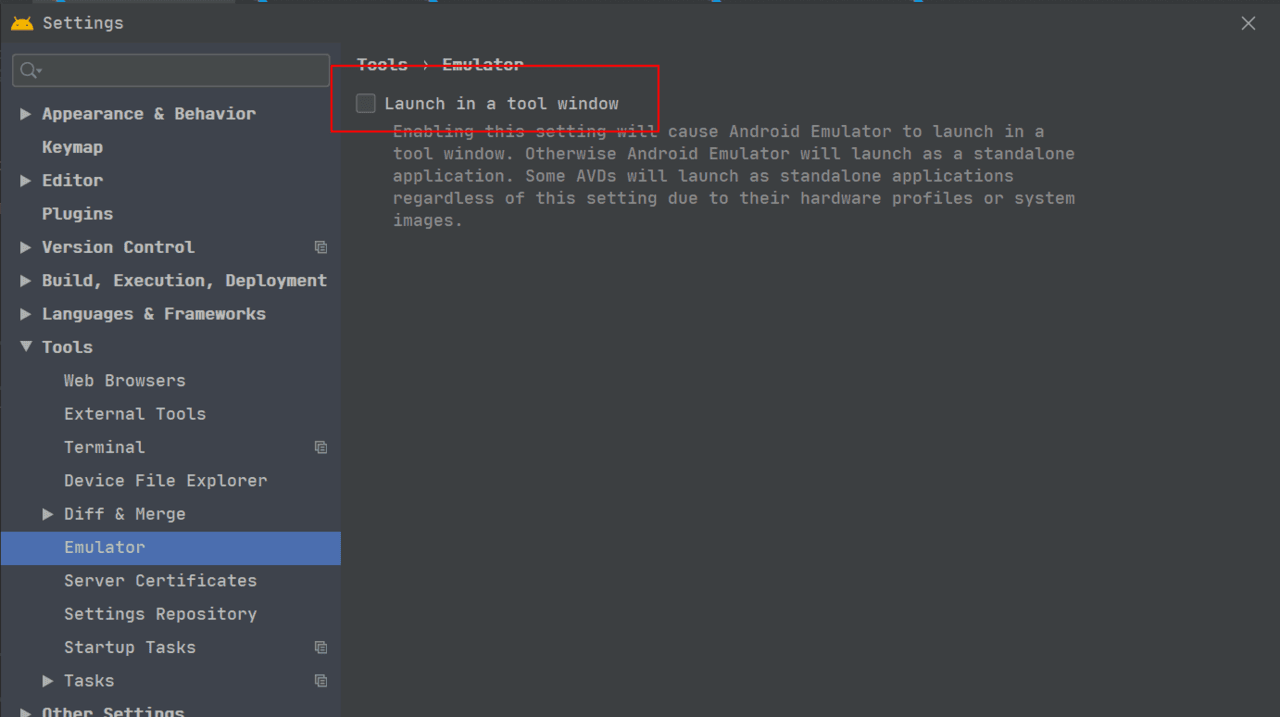Expand the Version Control section arrow
This screenshot has width=1280, height=717.
(25, 247)
